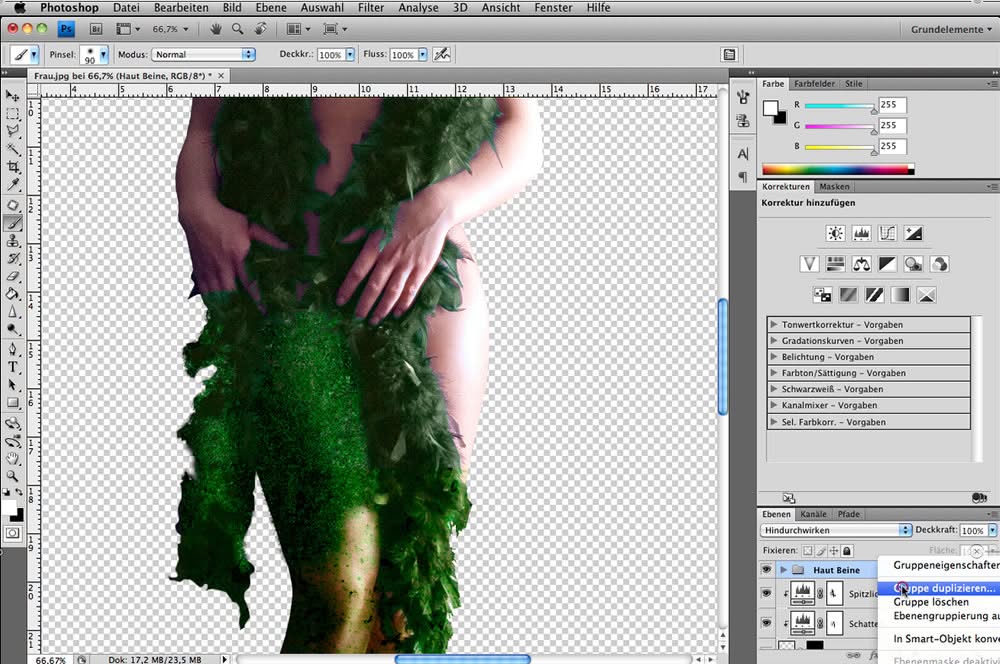Enable airbrush mode in options bar

[x=442, y=55]
